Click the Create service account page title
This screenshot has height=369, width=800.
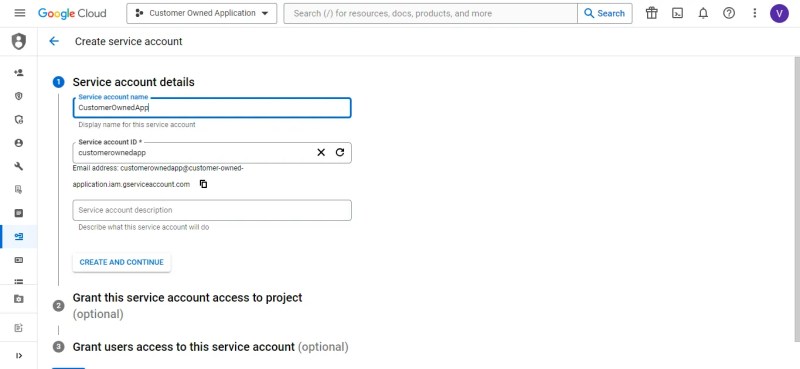click(x=129, y=41)
